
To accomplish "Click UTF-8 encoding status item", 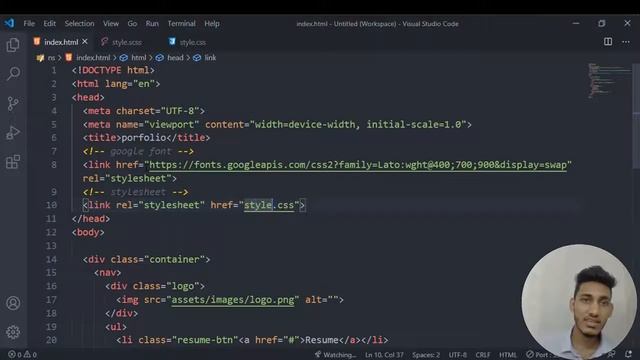I will 458,355.
